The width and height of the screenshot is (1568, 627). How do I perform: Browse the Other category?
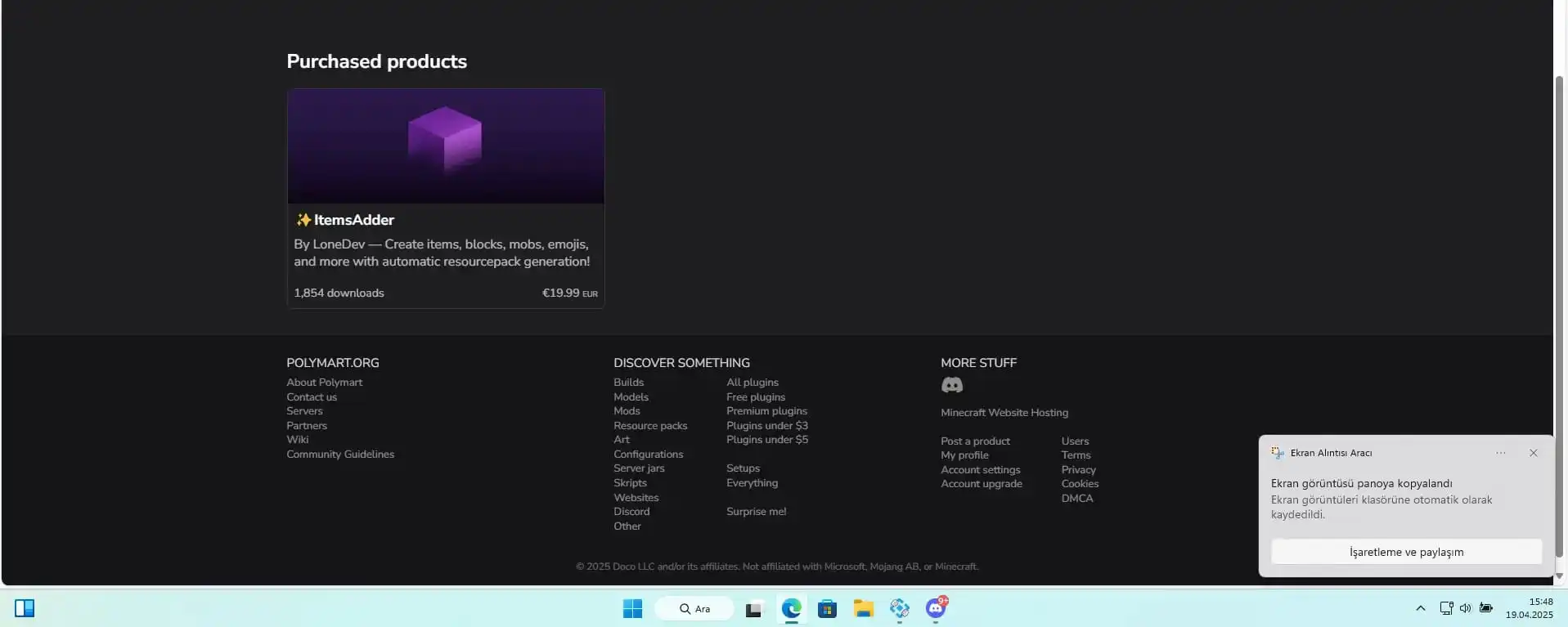[x=627, y=526]
